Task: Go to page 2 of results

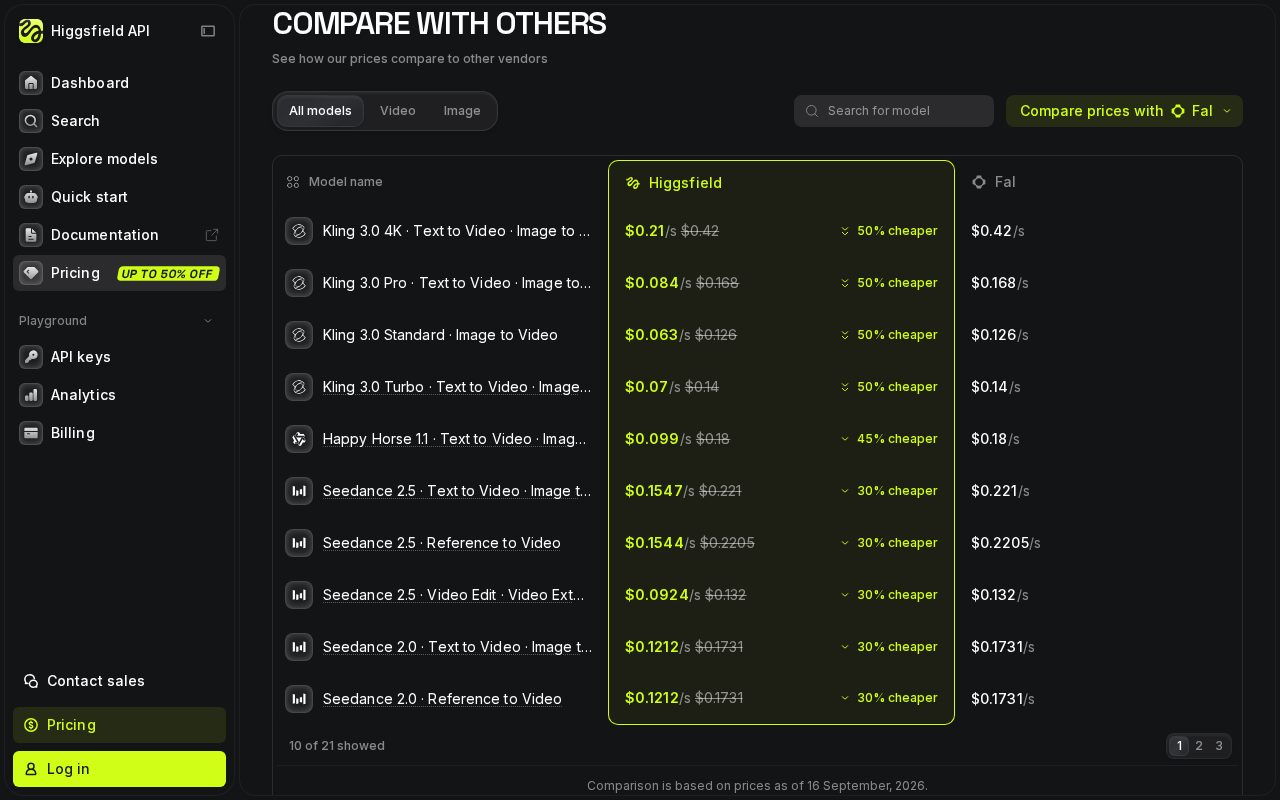Action: [x=1199, y=746]
